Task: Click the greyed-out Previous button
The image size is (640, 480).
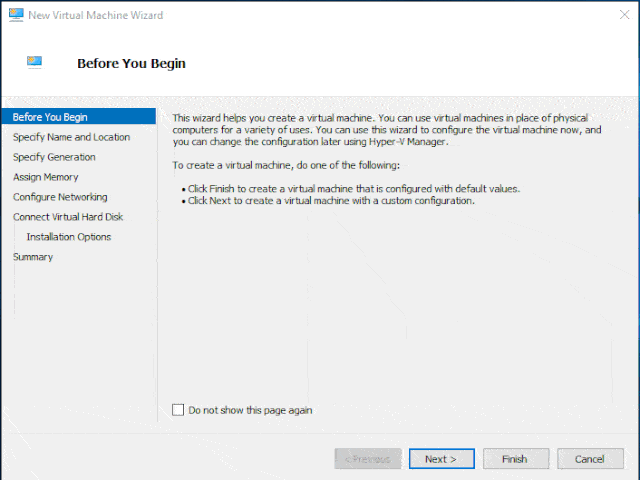Action: 367,459
